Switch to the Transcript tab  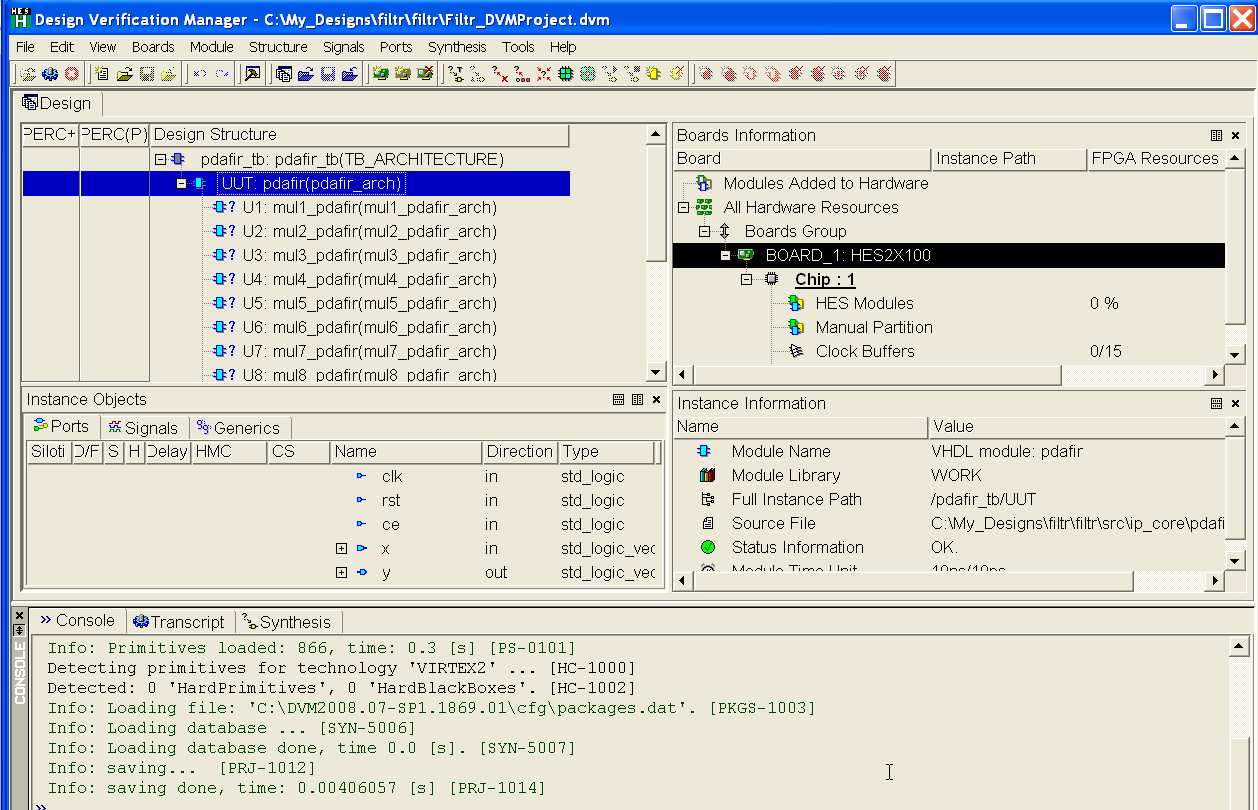click(181, 621)
